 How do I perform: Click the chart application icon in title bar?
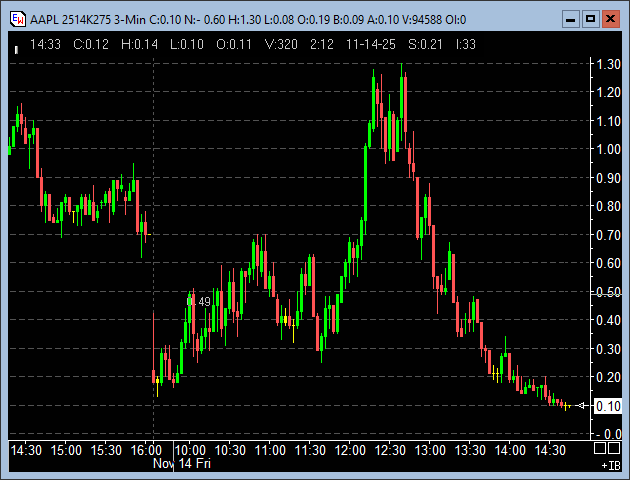[x=17, y=18]
